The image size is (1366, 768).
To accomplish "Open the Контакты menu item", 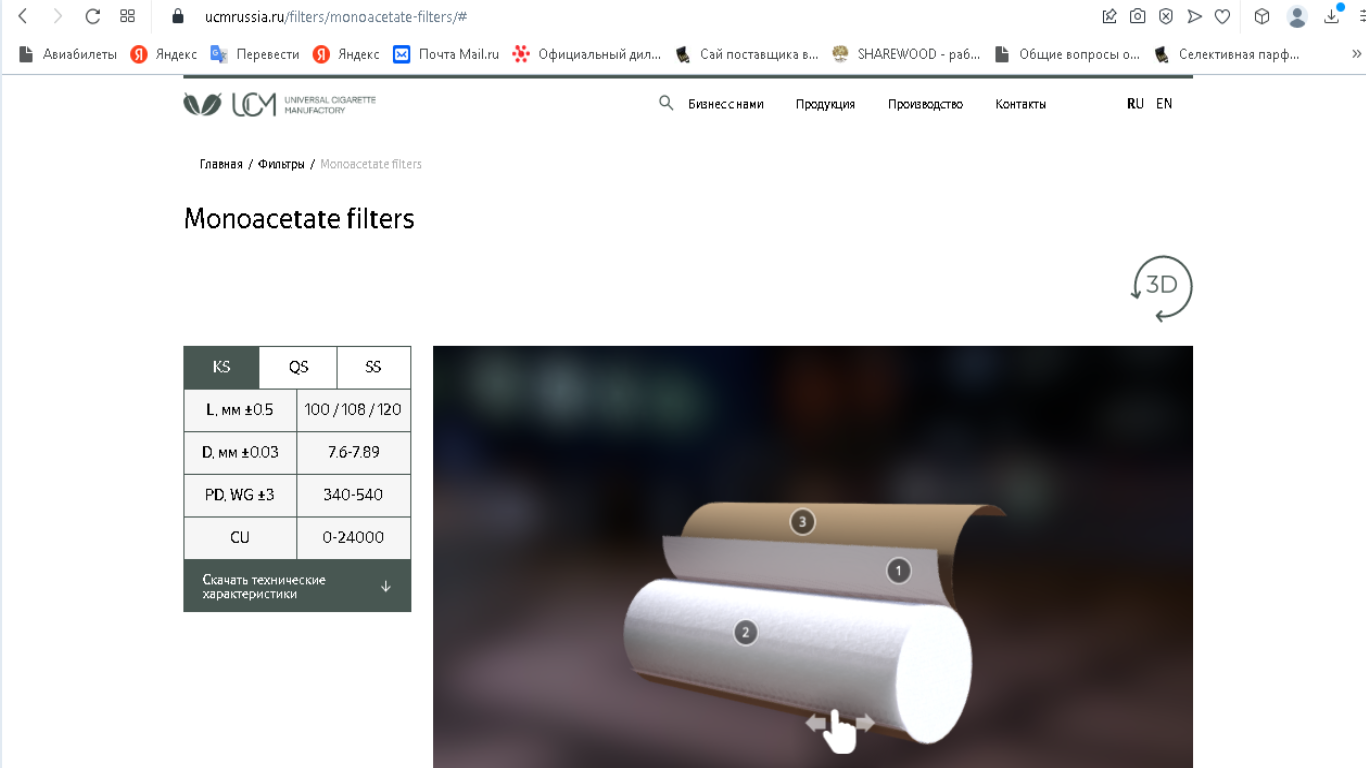I will point(1020,104).
